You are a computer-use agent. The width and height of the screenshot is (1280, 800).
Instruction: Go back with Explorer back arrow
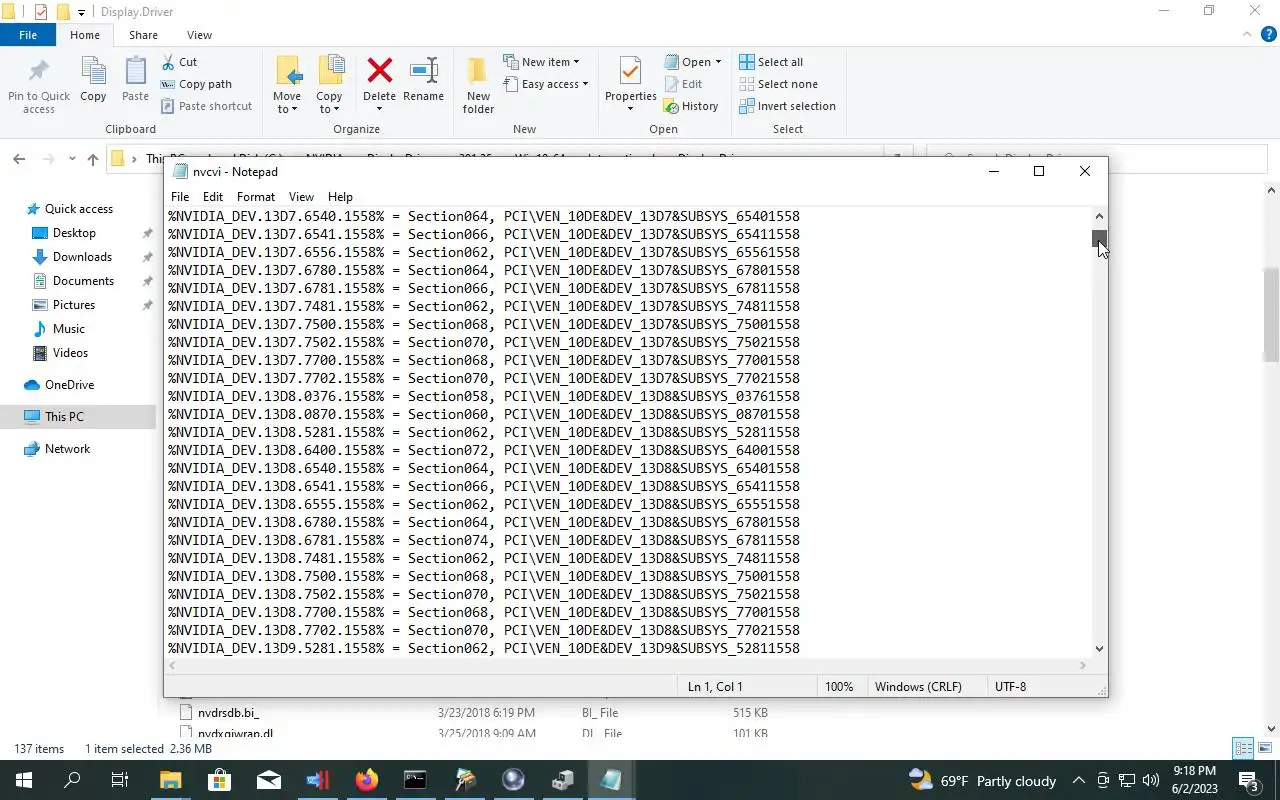coord(19,159)
